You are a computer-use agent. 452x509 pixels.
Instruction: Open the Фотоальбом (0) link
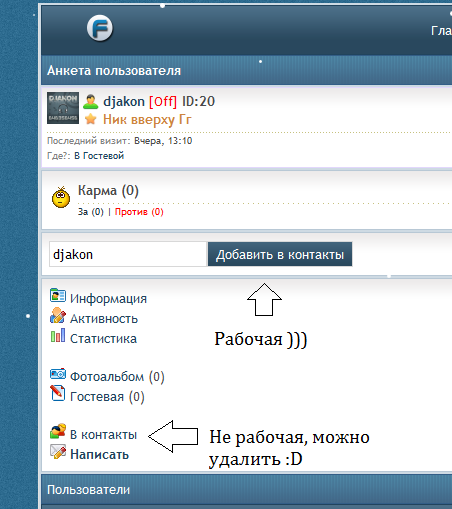[x=117, y=377]
